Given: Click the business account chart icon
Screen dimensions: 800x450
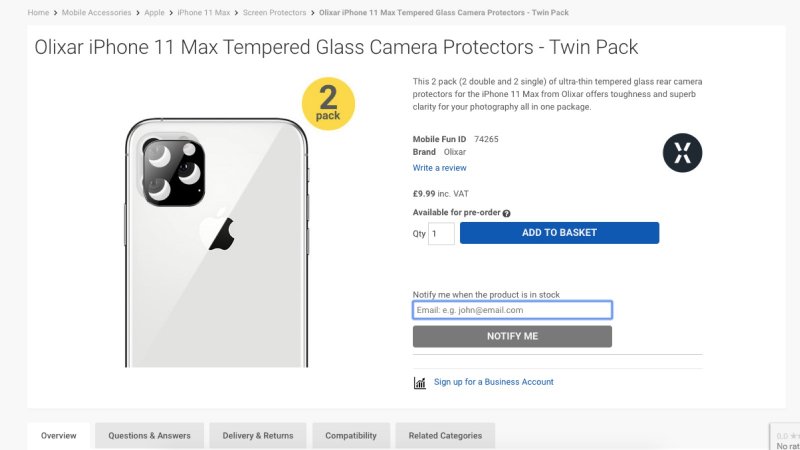Looking at the screenshot, I should tap(420, 383).
